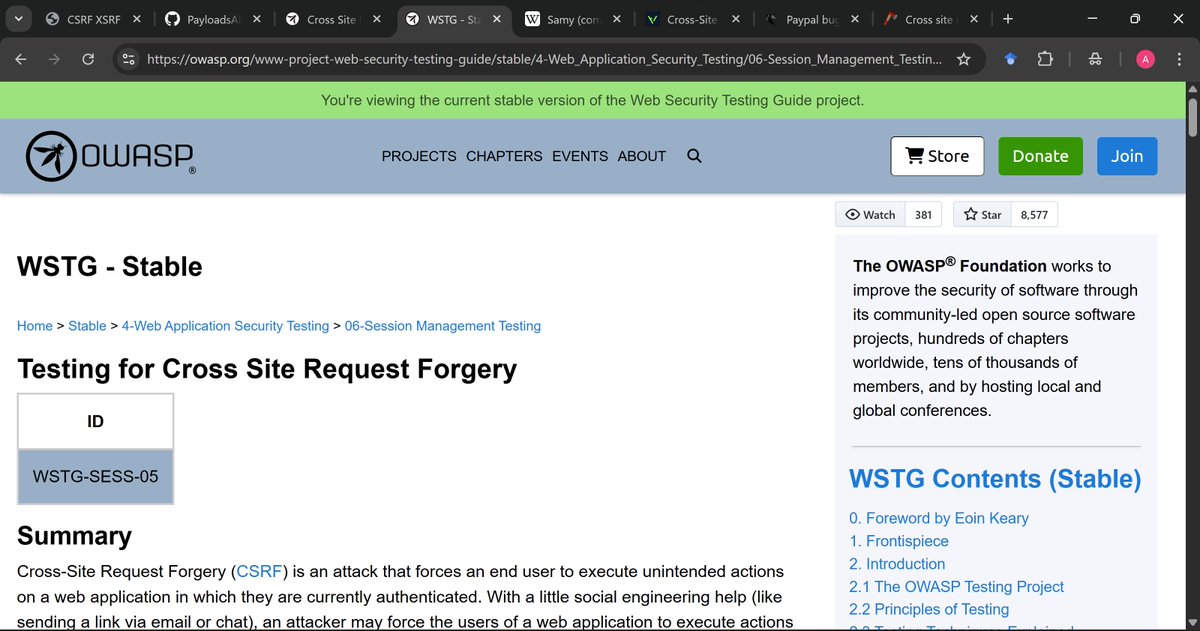The image size is (1200, 631).
Task: Open the EVENTS menu
Action: tap(580, 156)
